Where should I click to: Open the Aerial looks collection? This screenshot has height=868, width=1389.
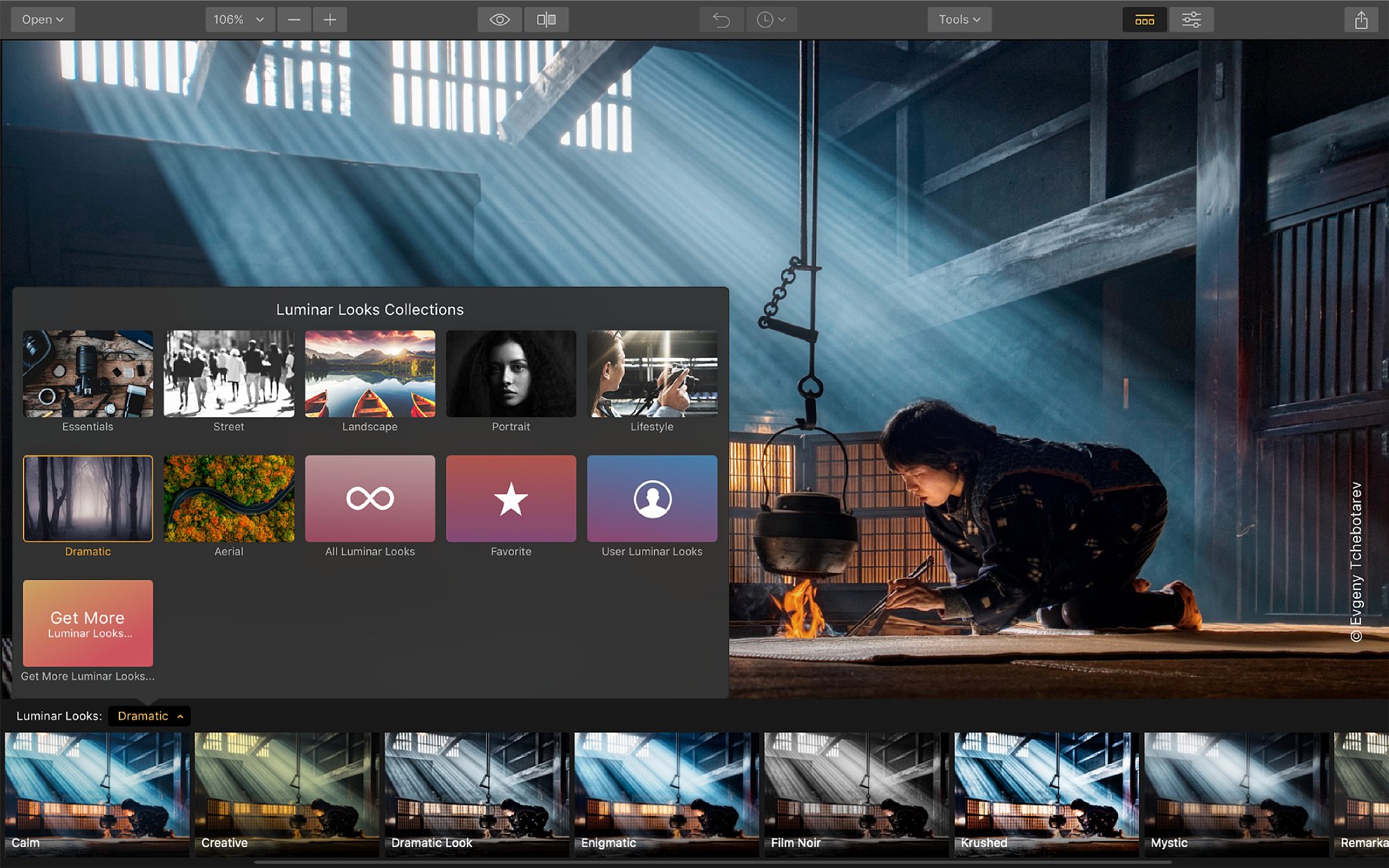coord(229,499)
